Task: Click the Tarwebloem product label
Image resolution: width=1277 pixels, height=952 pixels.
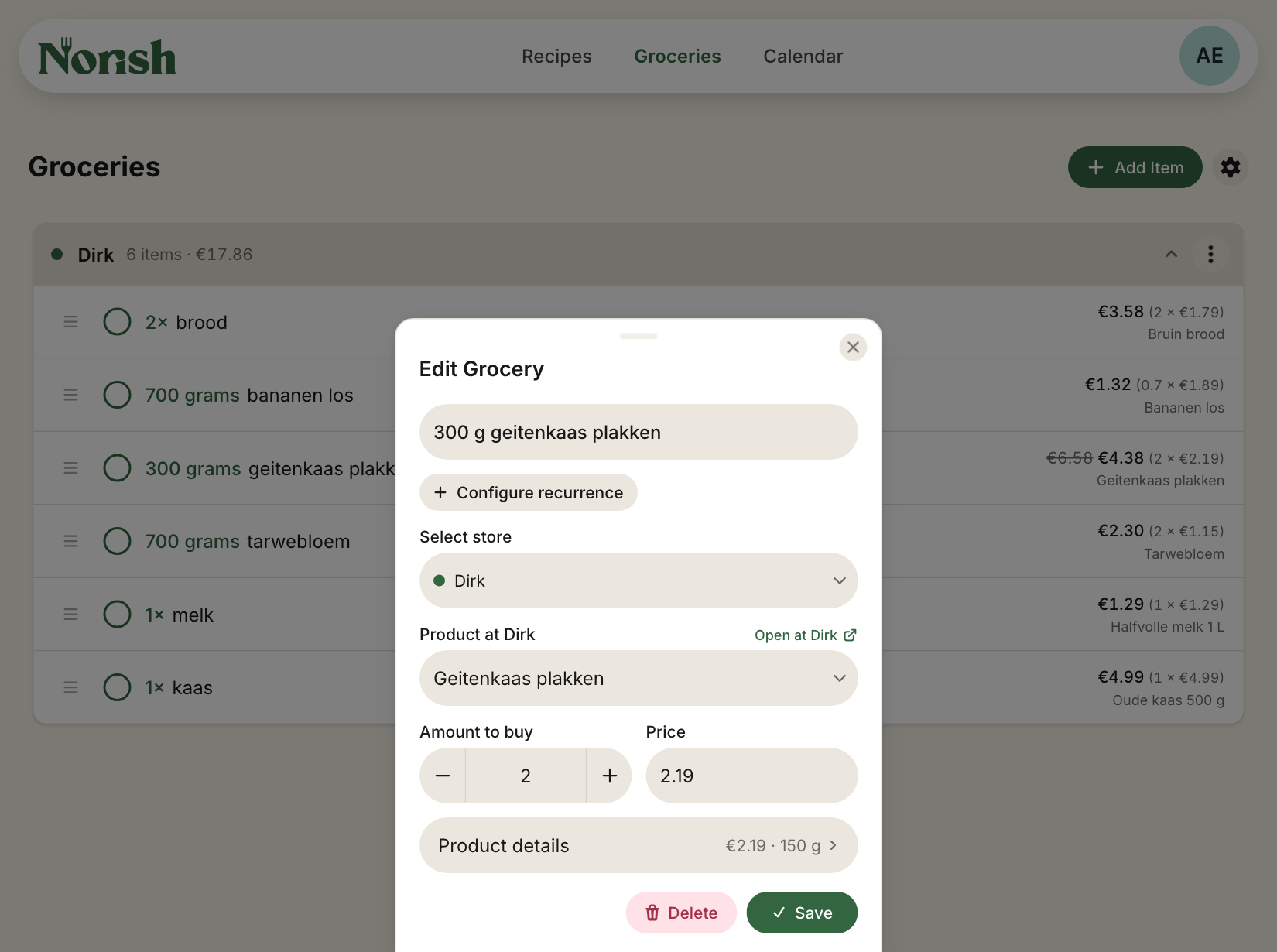Action: click(1184, 554)
